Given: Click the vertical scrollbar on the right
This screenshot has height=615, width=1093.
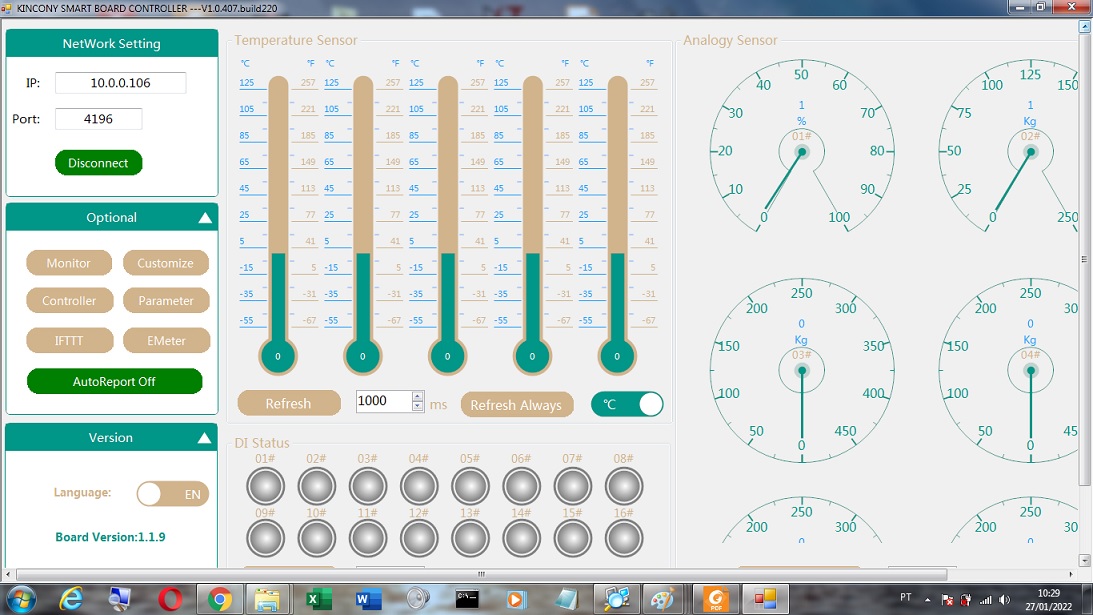Looking at the screenshot, I should 1085,258.
